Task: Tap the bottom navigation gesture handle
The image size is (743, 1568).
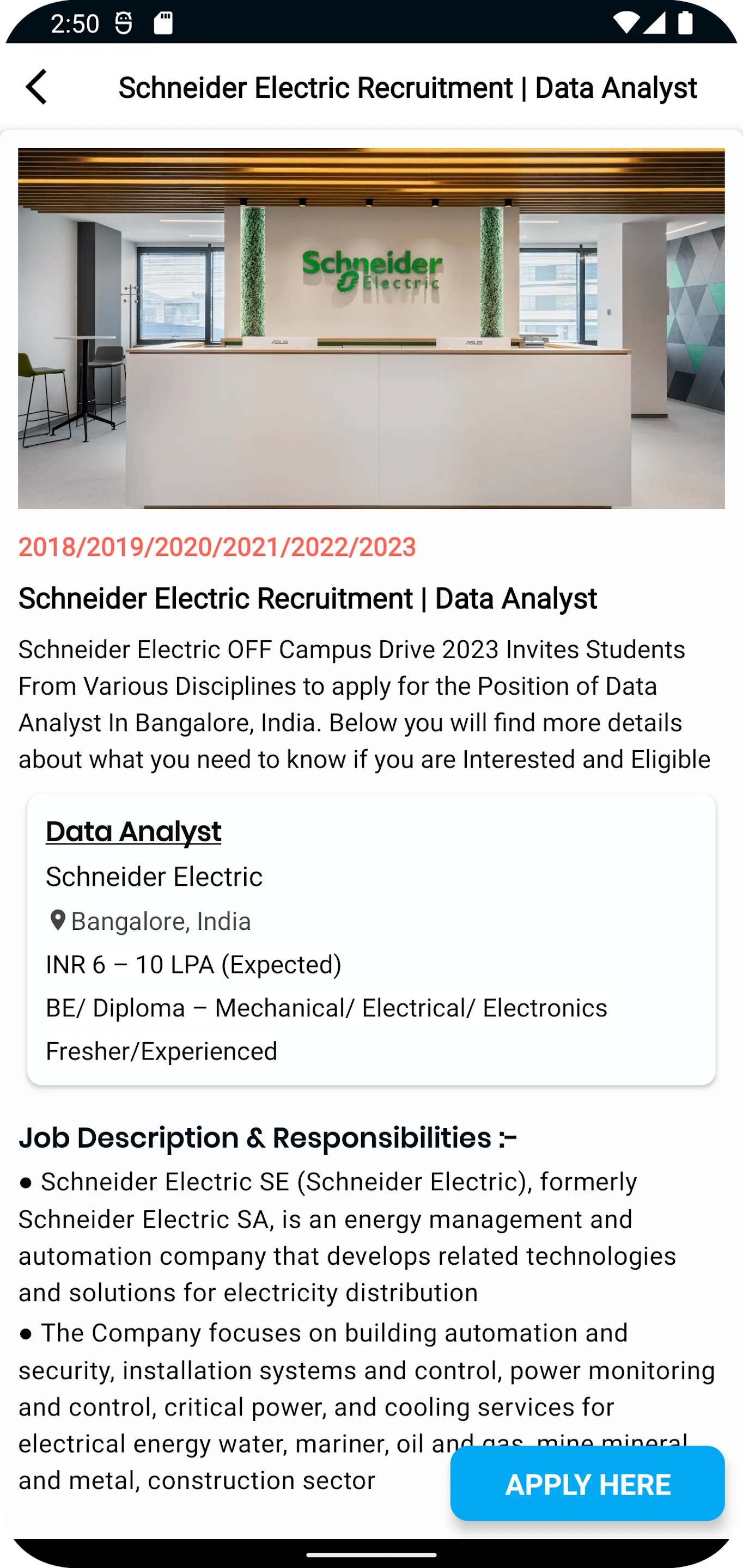Action: click(x=371, y=1554)
